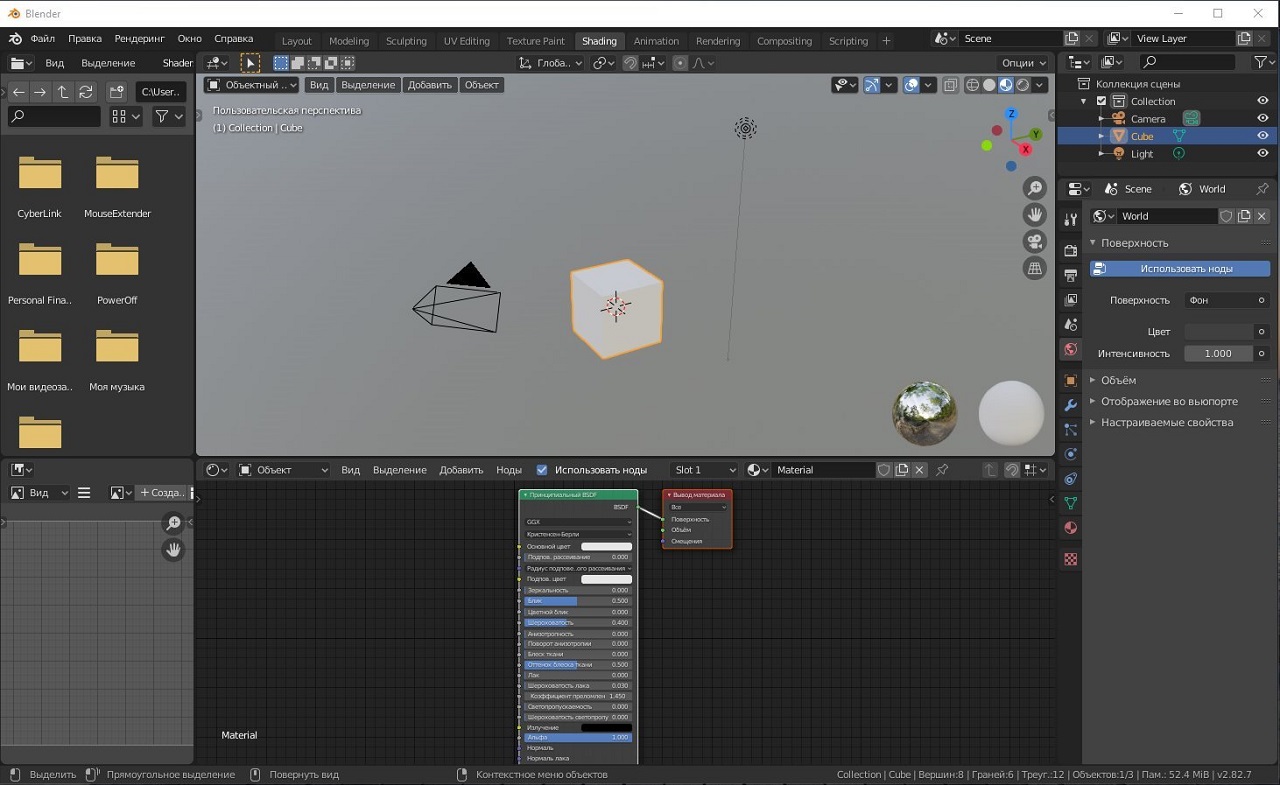Open the Рендеринг menu
The height and width of the screenshot is (785, 1280).
coord(139,38)
